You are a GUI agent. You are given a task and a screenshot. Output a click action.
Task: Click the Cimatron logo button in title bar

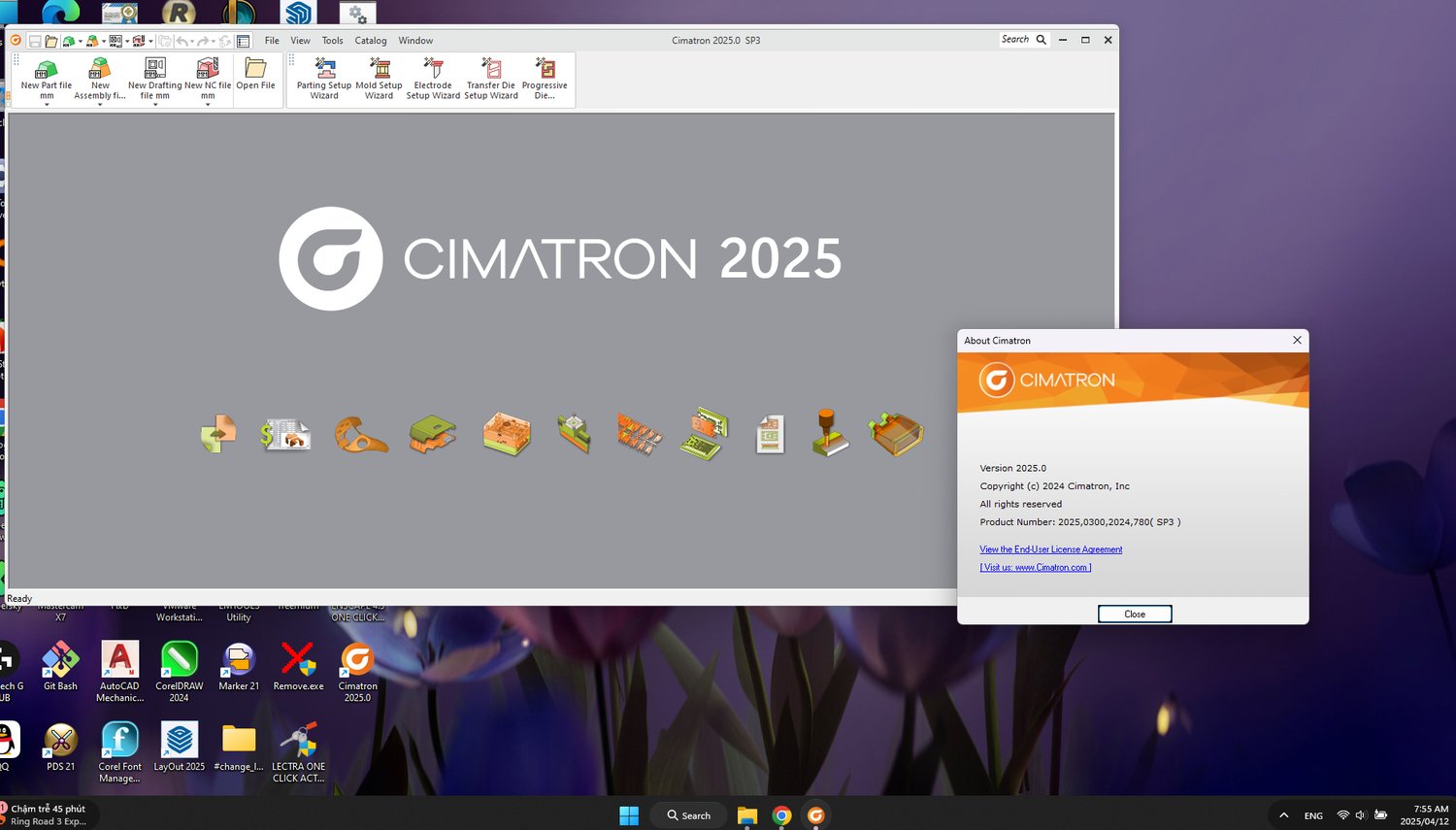coord(16,41)
